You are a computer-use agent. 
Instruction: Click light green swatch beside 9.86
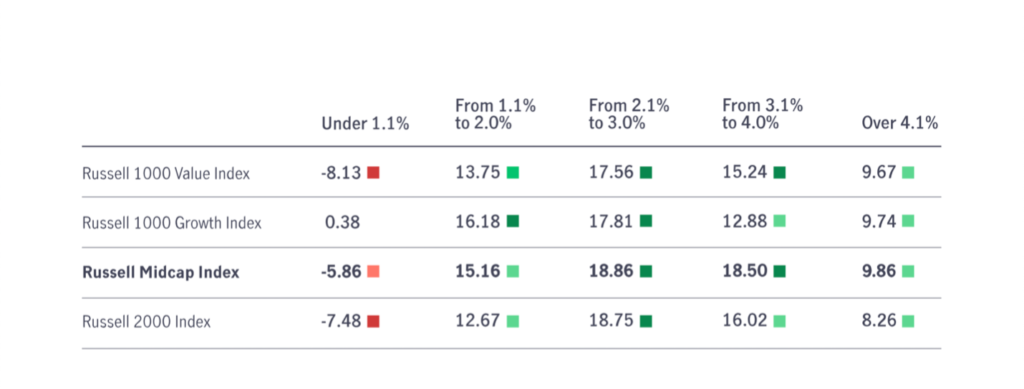tap(908, 272)
